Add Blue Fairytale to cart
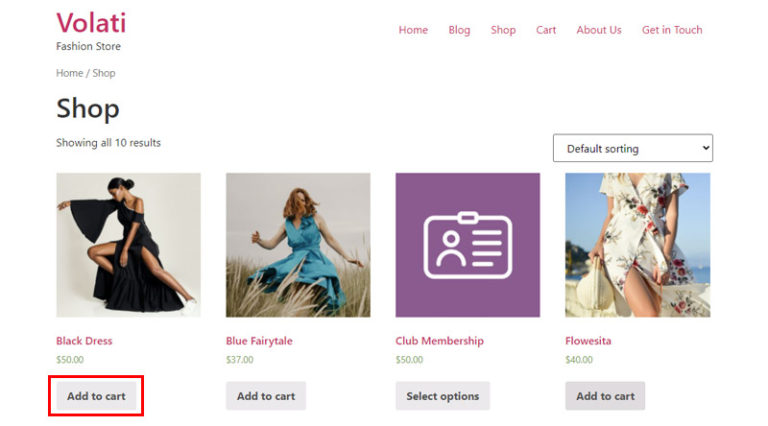 click(x=266, y=396)
